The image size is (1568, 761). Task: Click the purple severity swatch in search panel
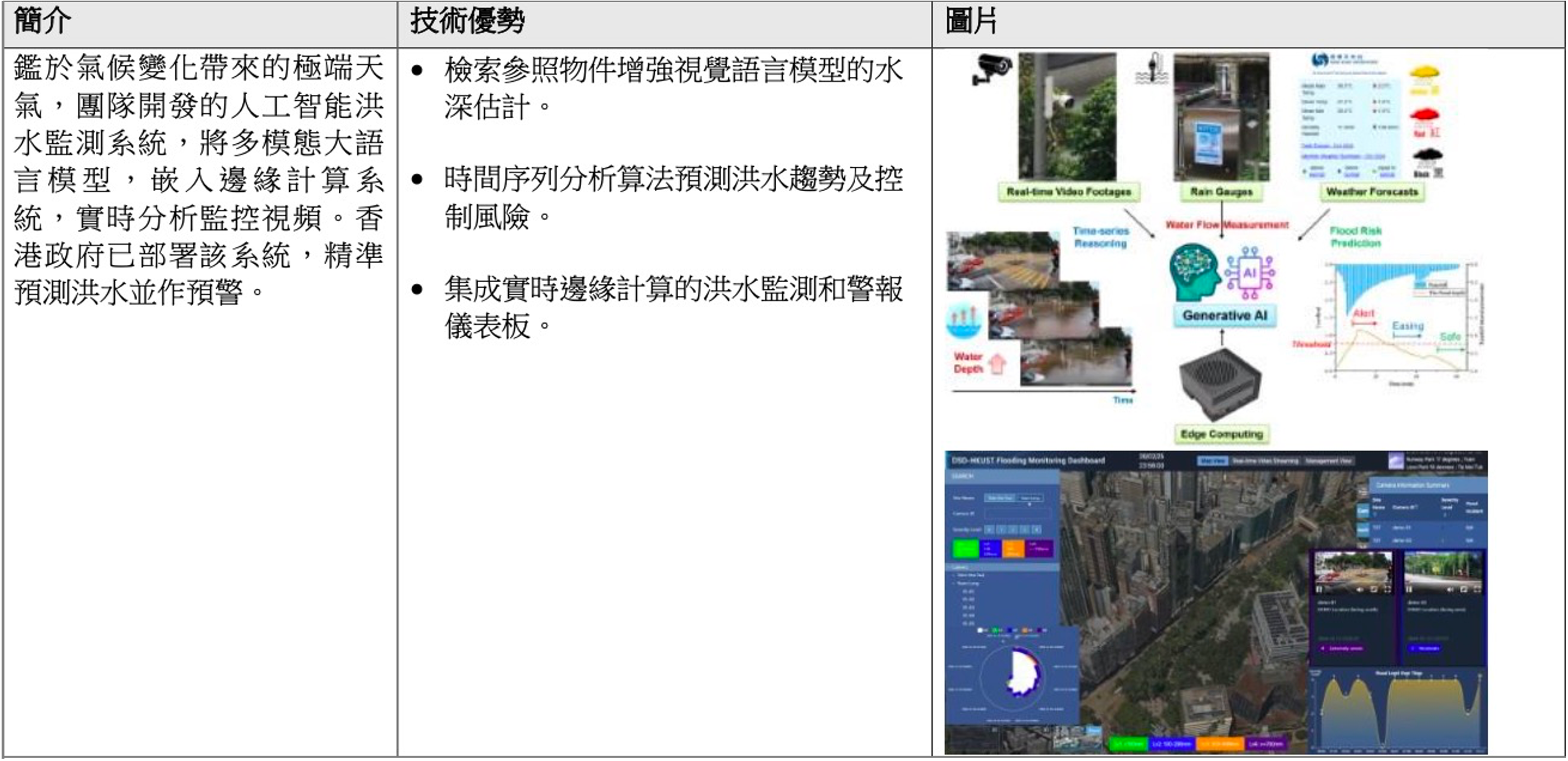[1039, 549]
